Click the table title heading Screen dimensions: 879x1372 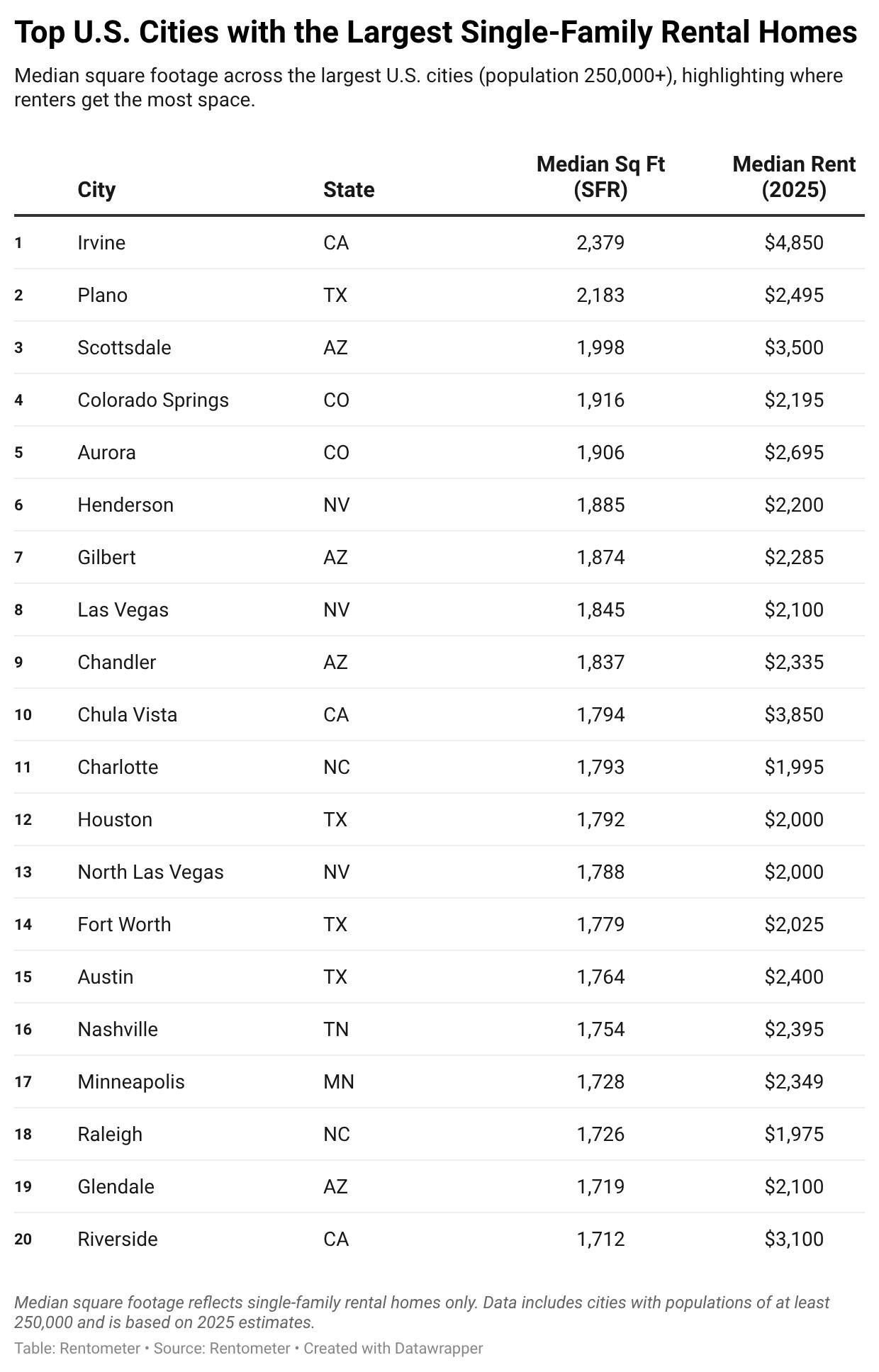point(435,33)
